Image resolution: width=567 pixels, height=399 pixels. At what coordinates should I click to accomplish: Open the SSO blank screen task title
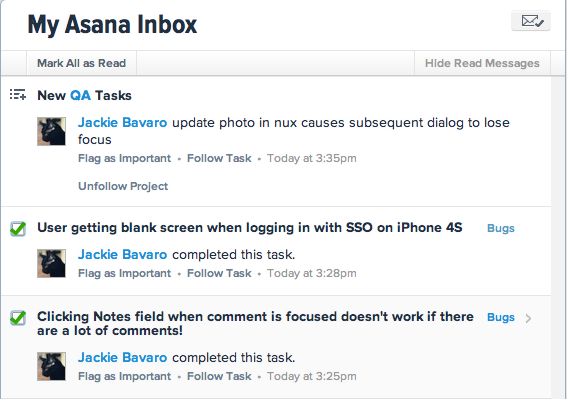pyautogui.click(x=250, y=228)
